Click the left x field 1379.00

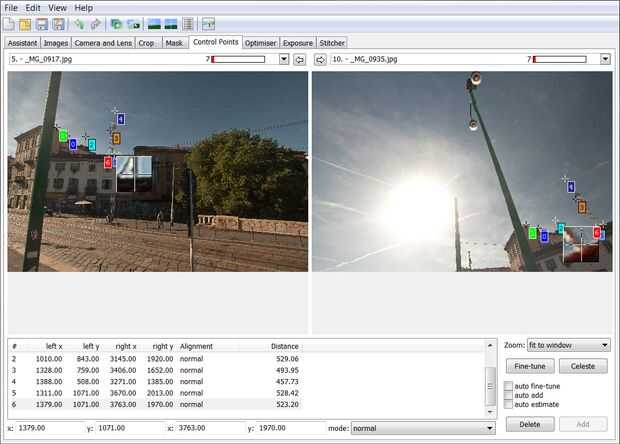pos(49,428)
